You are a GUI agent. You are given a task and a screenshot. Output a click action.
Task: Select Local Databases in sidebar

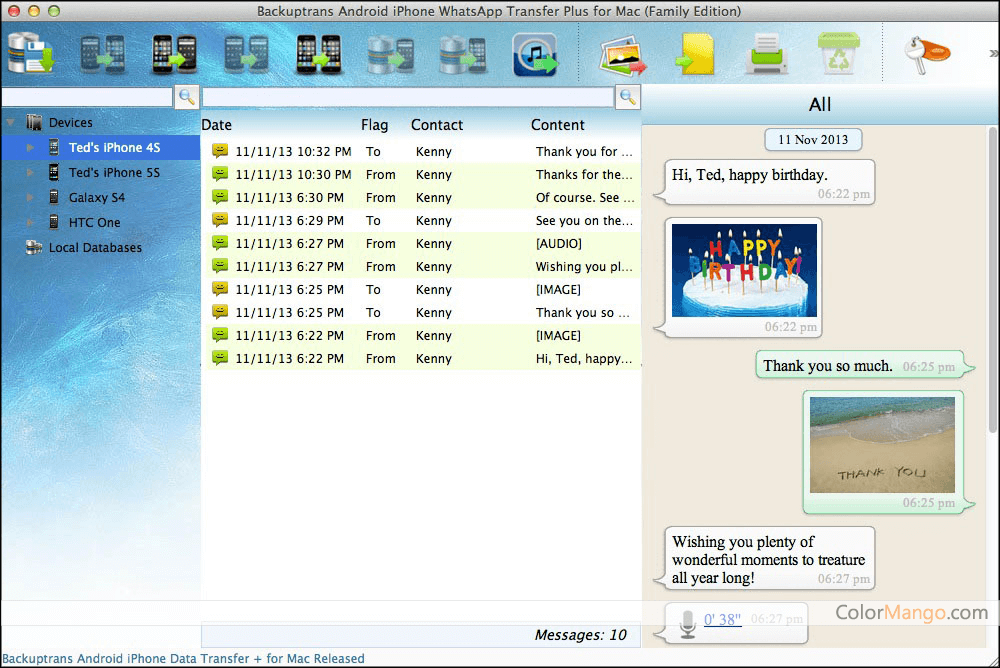coord(95,248)
